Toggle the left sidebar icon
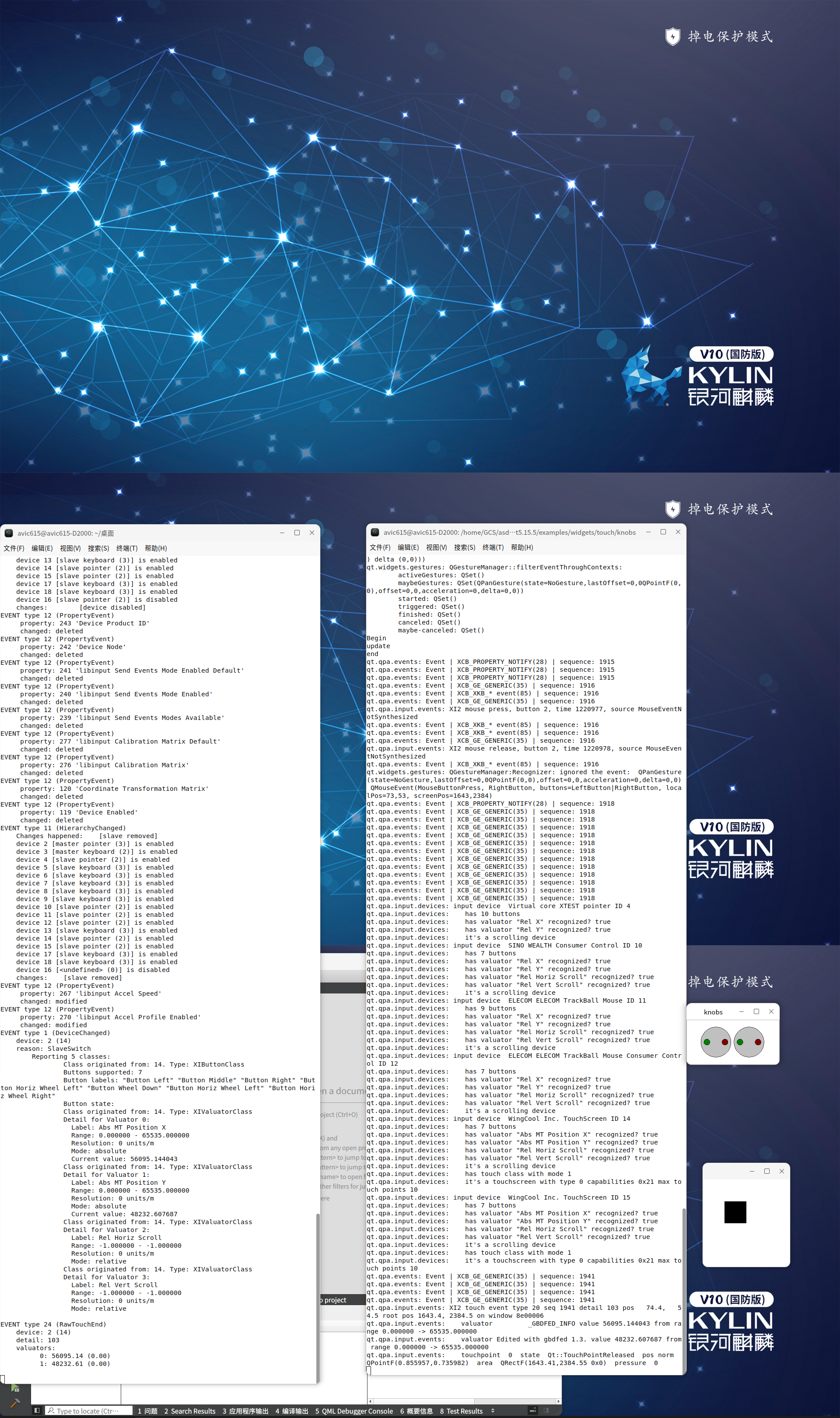The width and height of the screenshot is (840, 1418). pos(37,1411)
